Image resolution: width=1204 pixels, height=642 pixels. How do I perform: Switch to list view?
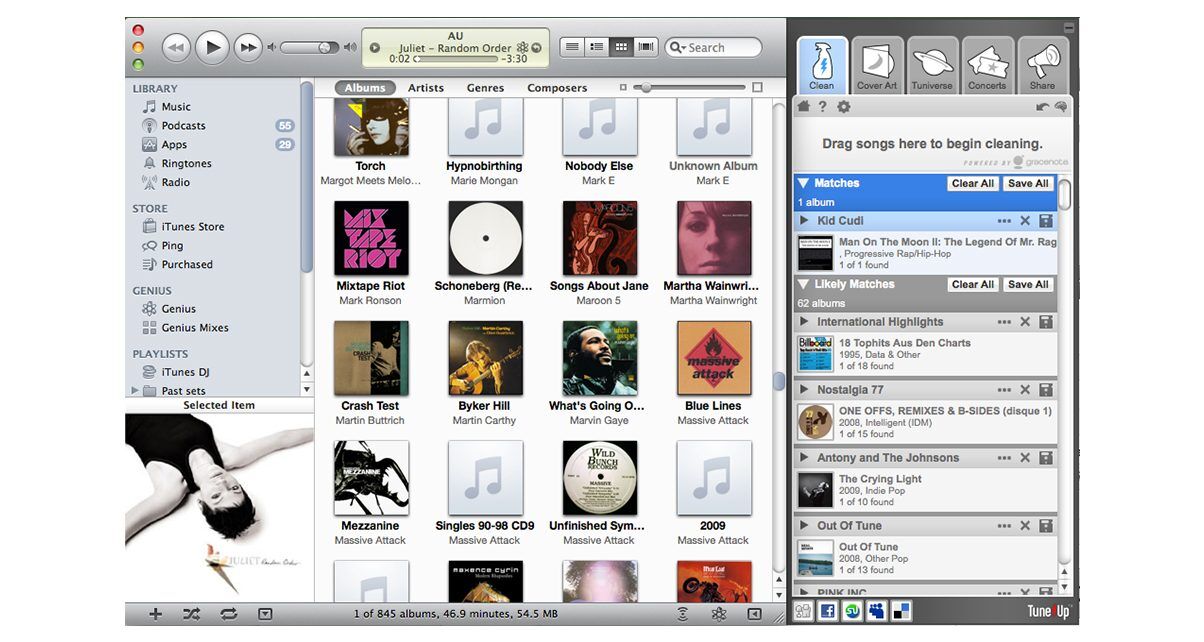(x=573, y=47)
